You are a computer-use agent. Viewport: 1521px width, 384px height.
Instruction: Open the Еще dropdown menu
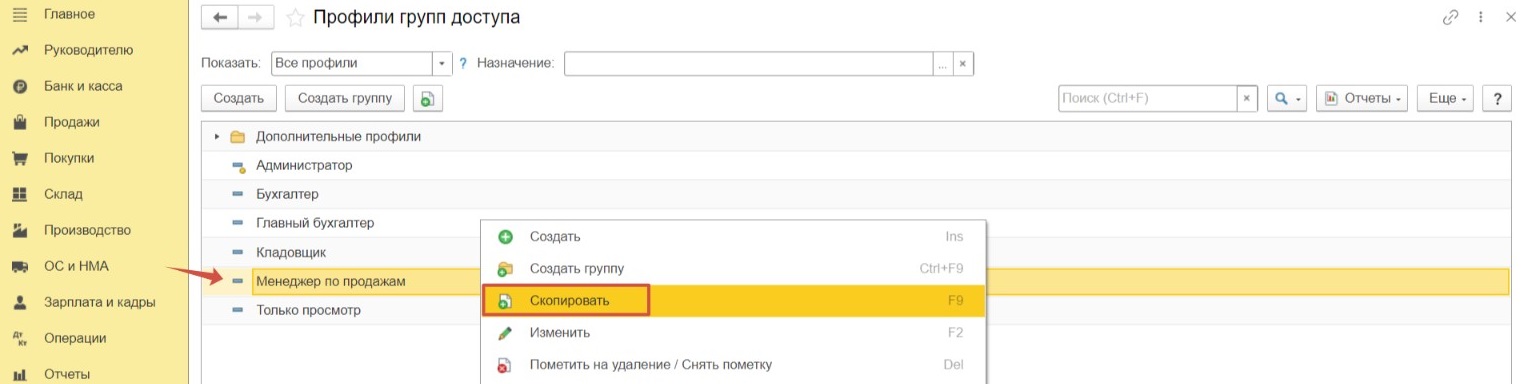[x=1446, y=98]
